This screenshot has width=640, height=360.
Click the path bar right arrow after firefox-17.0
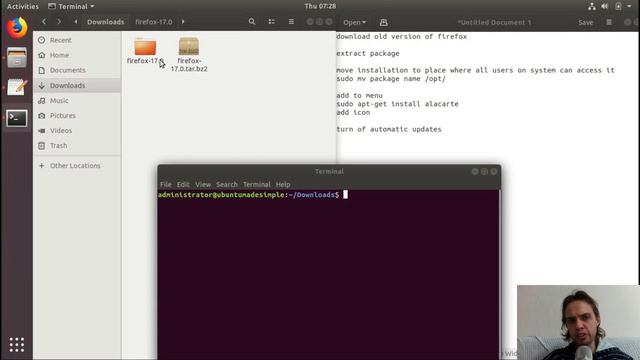[183, 22]
